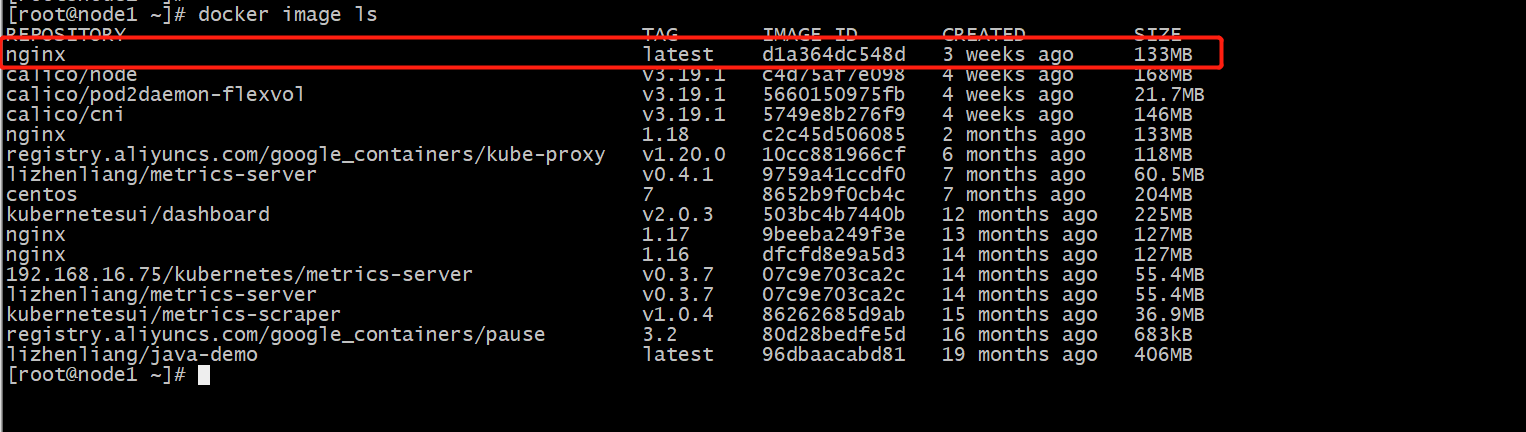Click image ID dfcfd8e9a5d3
Viewport: 1526px width, 432px height.
[833, 255]
